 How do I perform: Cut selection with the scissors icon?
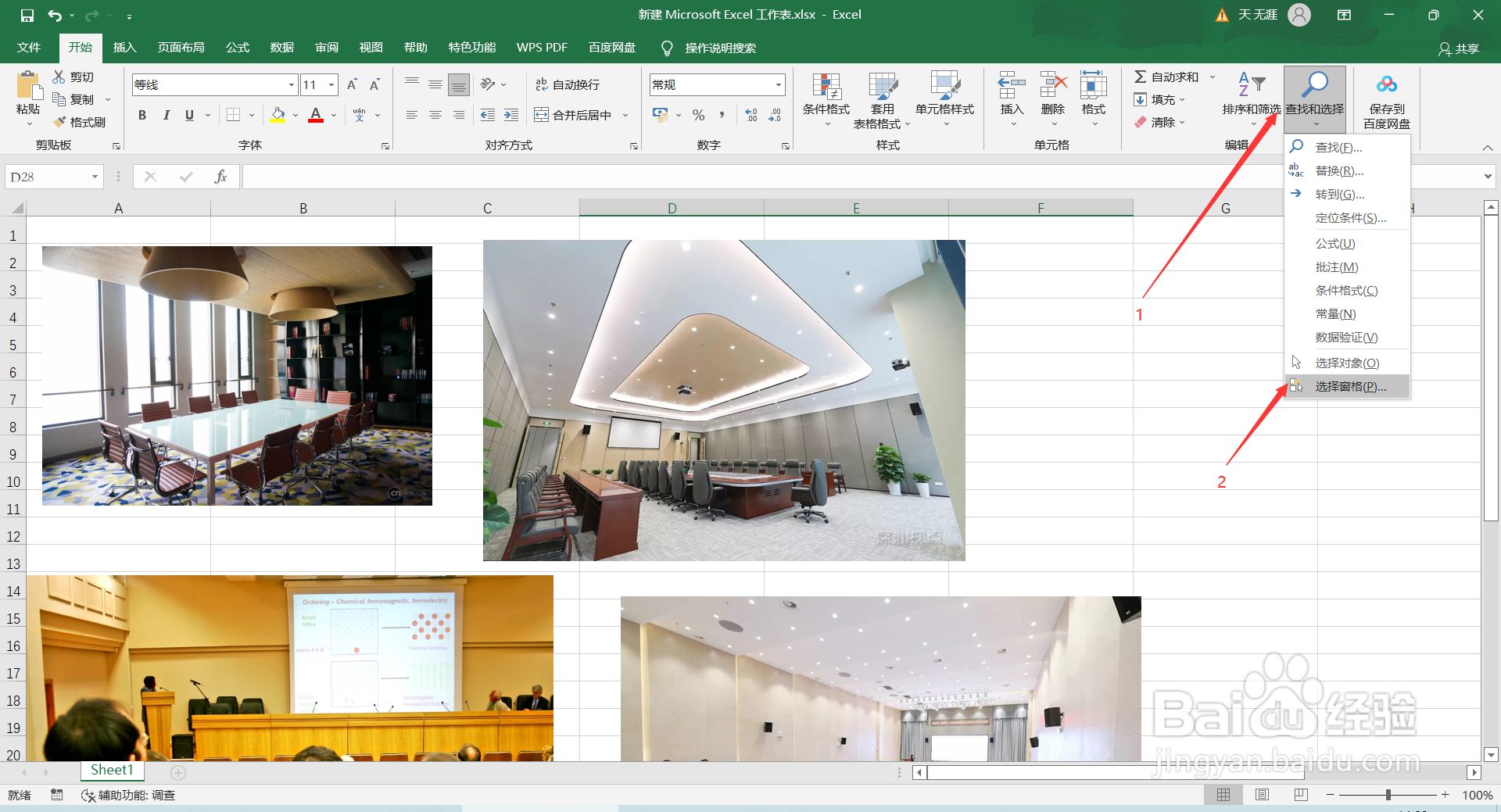59,77
